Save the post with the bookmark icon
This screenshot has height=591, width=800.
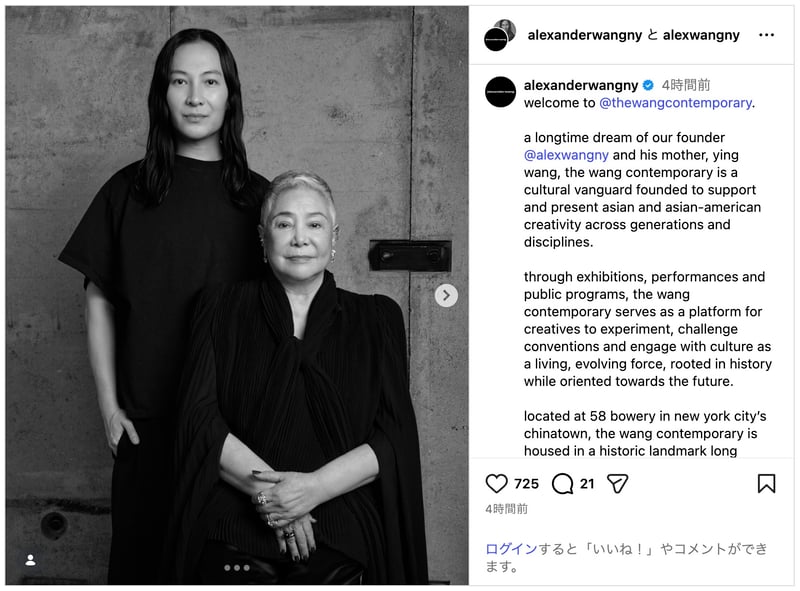[766, 483]
